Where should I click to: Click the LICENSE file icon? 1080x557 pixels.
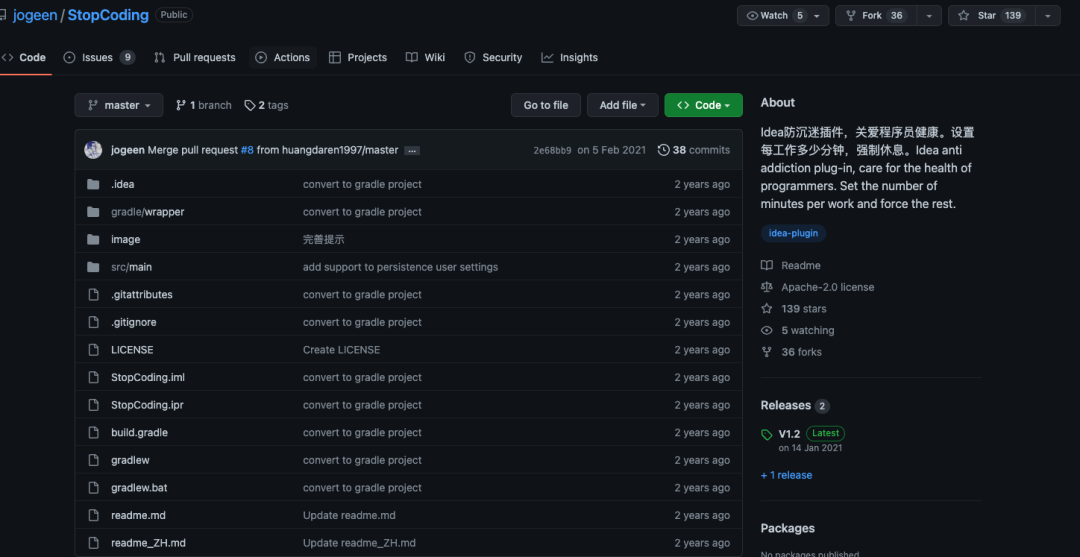coord(94,350)
